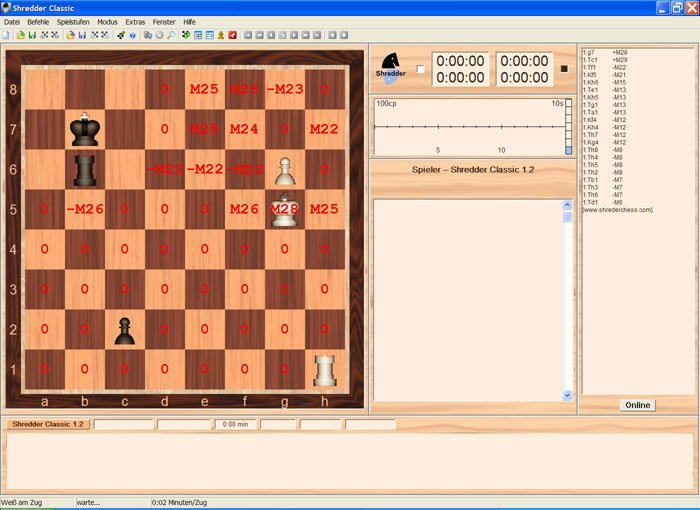Select move '1.Te1 -M13' in list
Viewport: 700px width, 510px height.
click(605, 90)
